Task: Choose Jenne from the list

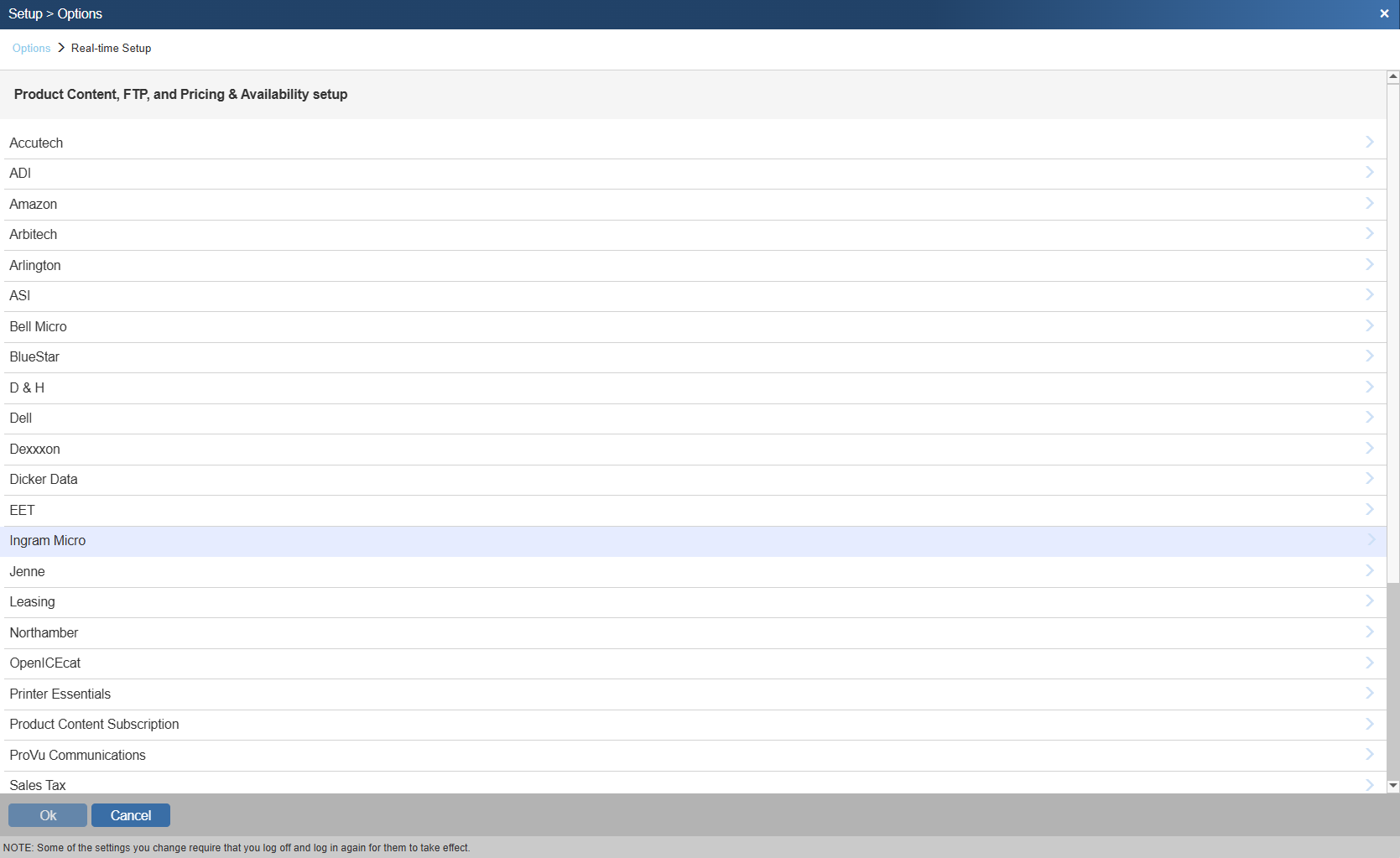Action: (27, 571)
